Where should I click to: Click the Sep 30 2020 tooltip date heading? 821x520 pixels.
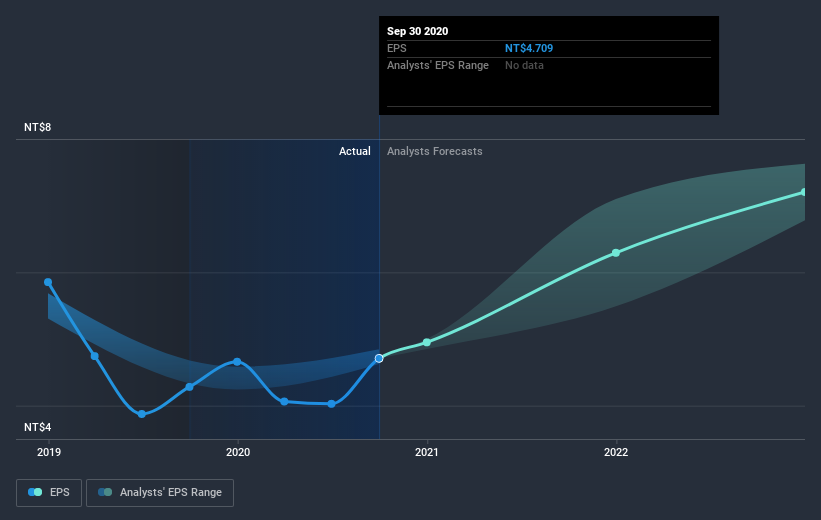[x=418, y=31]
